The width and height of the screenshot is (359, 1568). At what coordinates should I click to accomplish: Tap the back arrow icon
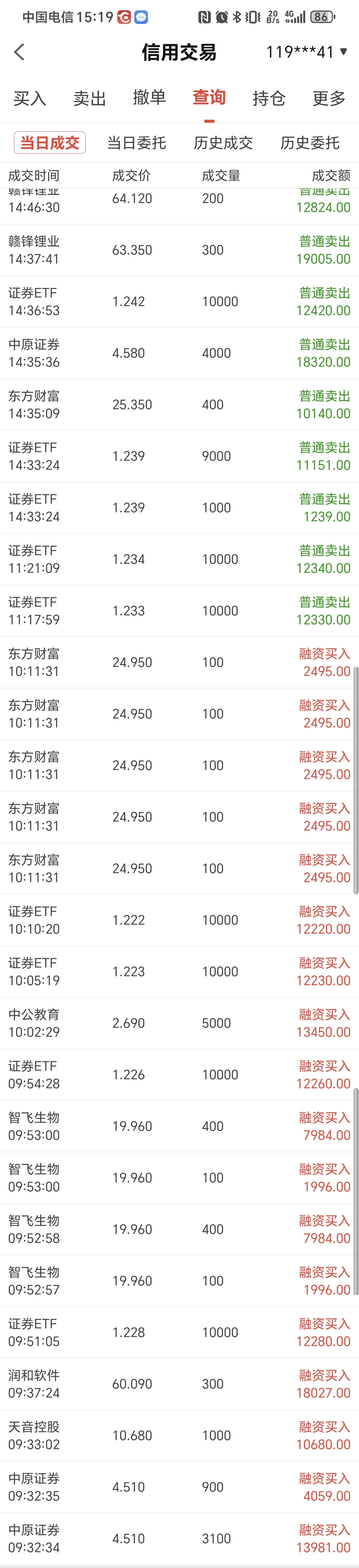(20, 52)
